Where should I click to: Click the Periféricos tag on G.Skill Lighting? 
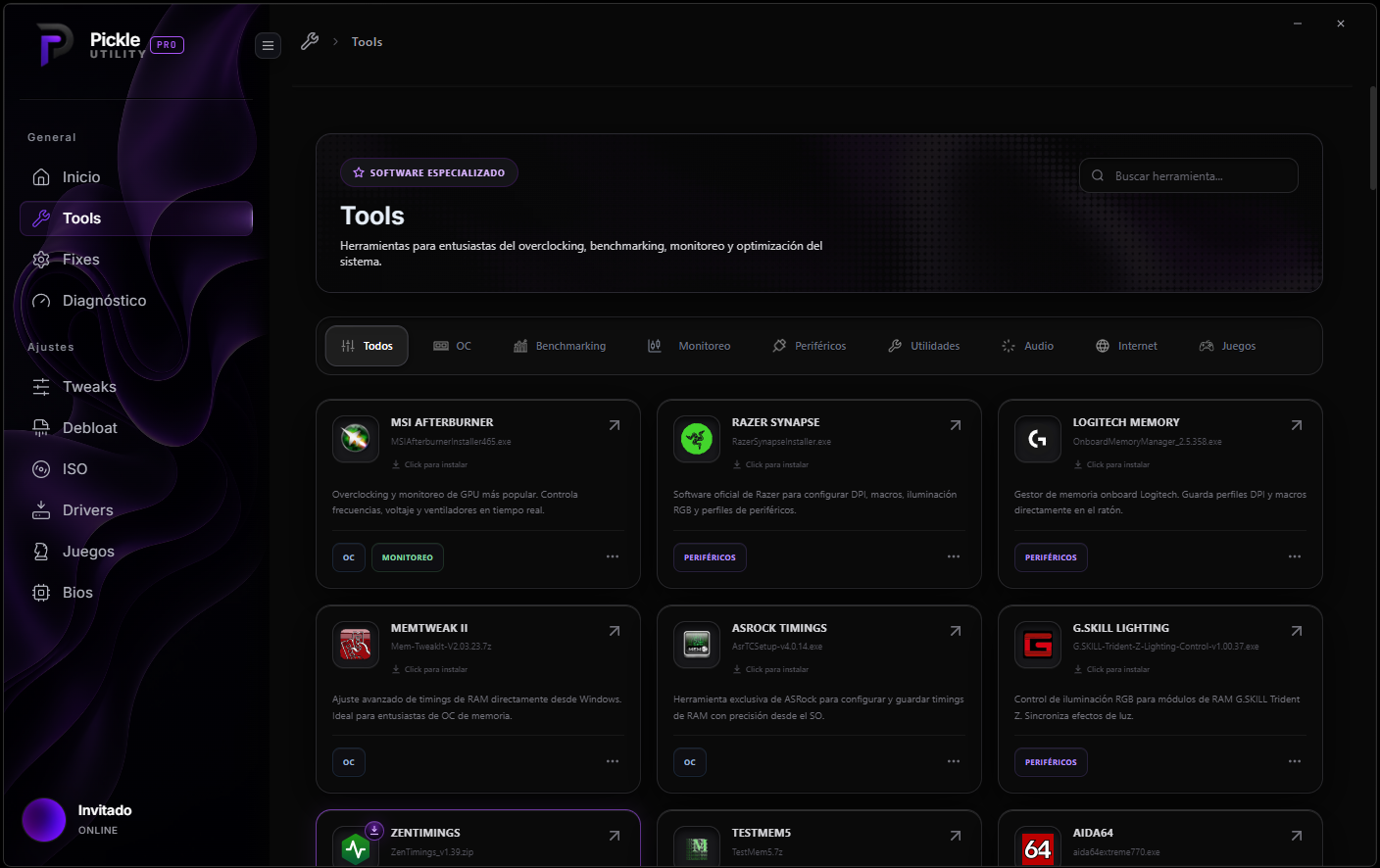[1051, 762]
